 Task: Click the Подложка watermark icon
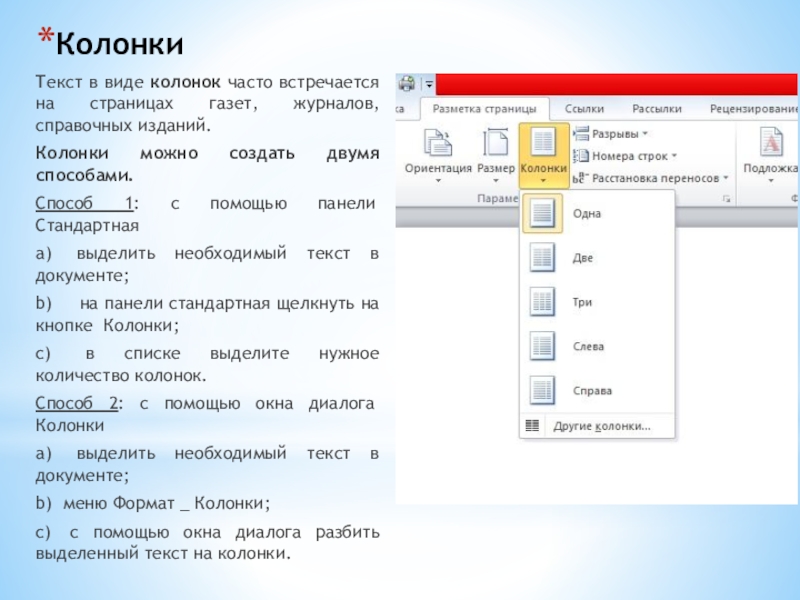point(770,142)
